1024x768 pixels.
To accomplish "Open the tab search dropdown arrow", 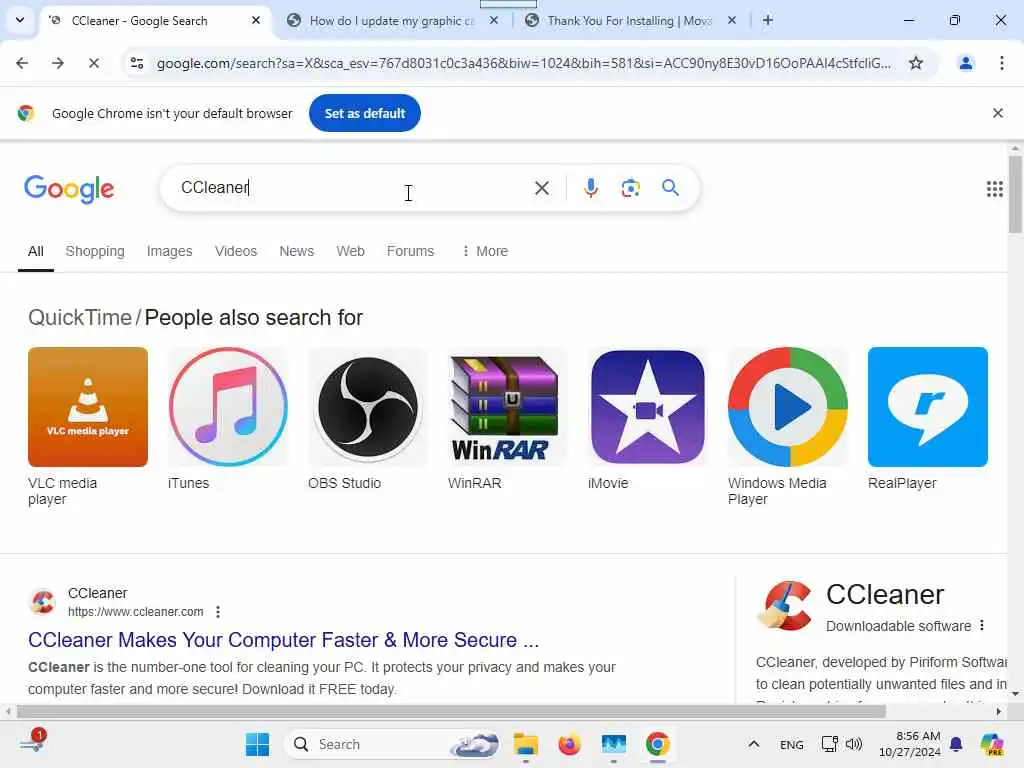I will click(x=20, y=20).
